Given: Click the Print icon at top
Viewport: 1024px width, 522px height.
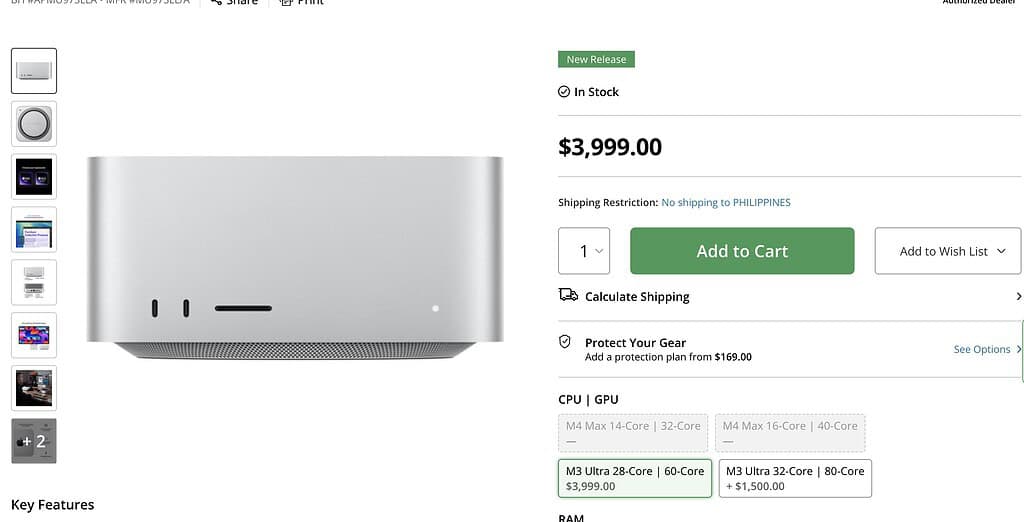Looking at the screenshot, I should [x=286, y=3].
